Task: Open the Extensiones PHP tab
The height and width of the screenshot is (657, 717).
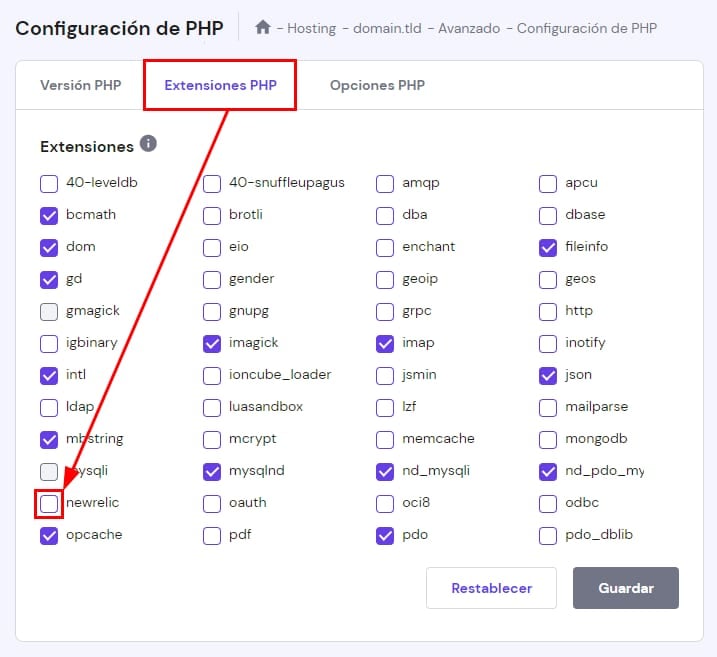Action: (221, 85)
